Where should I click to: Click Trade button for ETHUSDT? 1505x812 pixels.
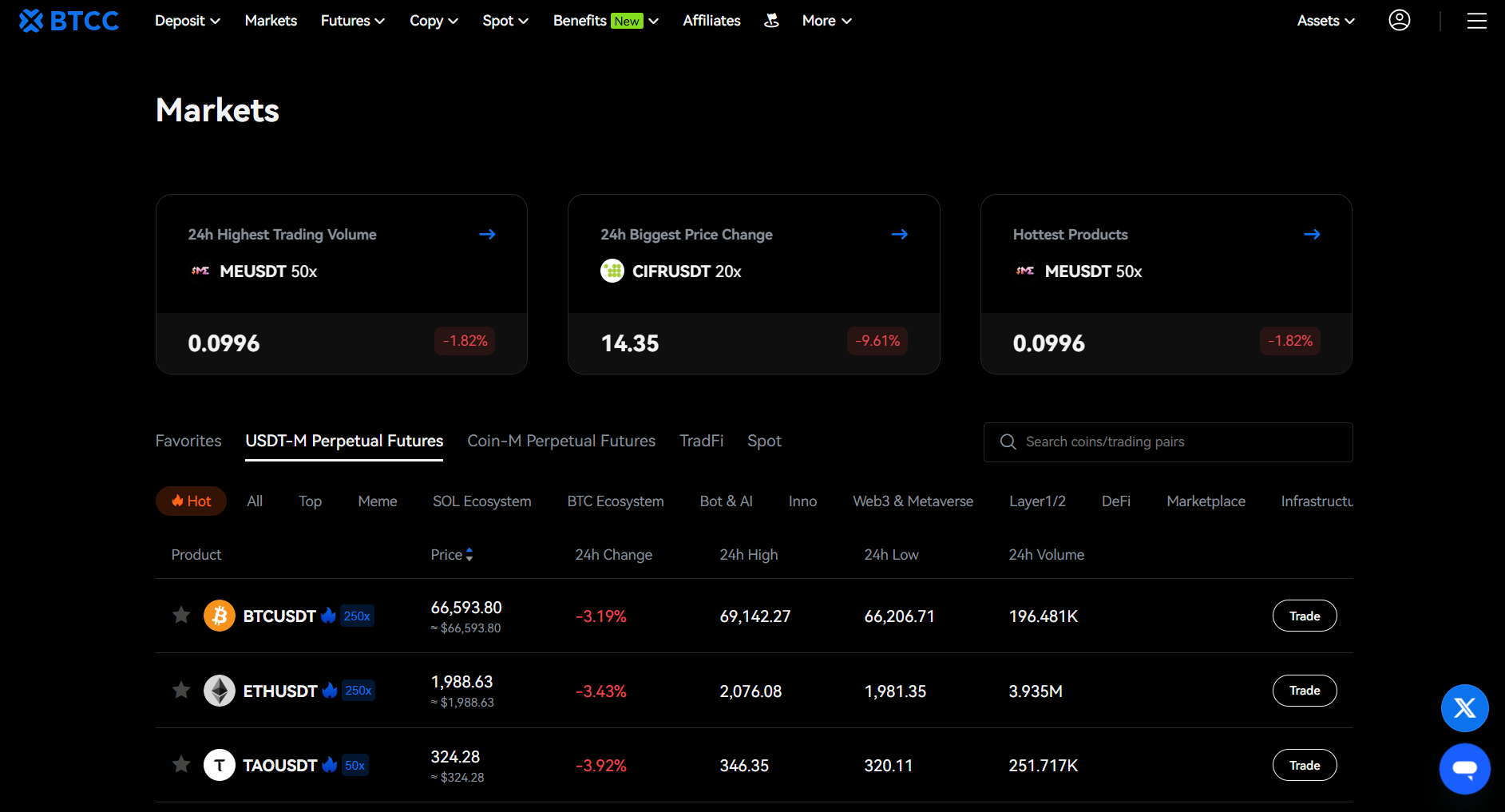[1305, 691]
